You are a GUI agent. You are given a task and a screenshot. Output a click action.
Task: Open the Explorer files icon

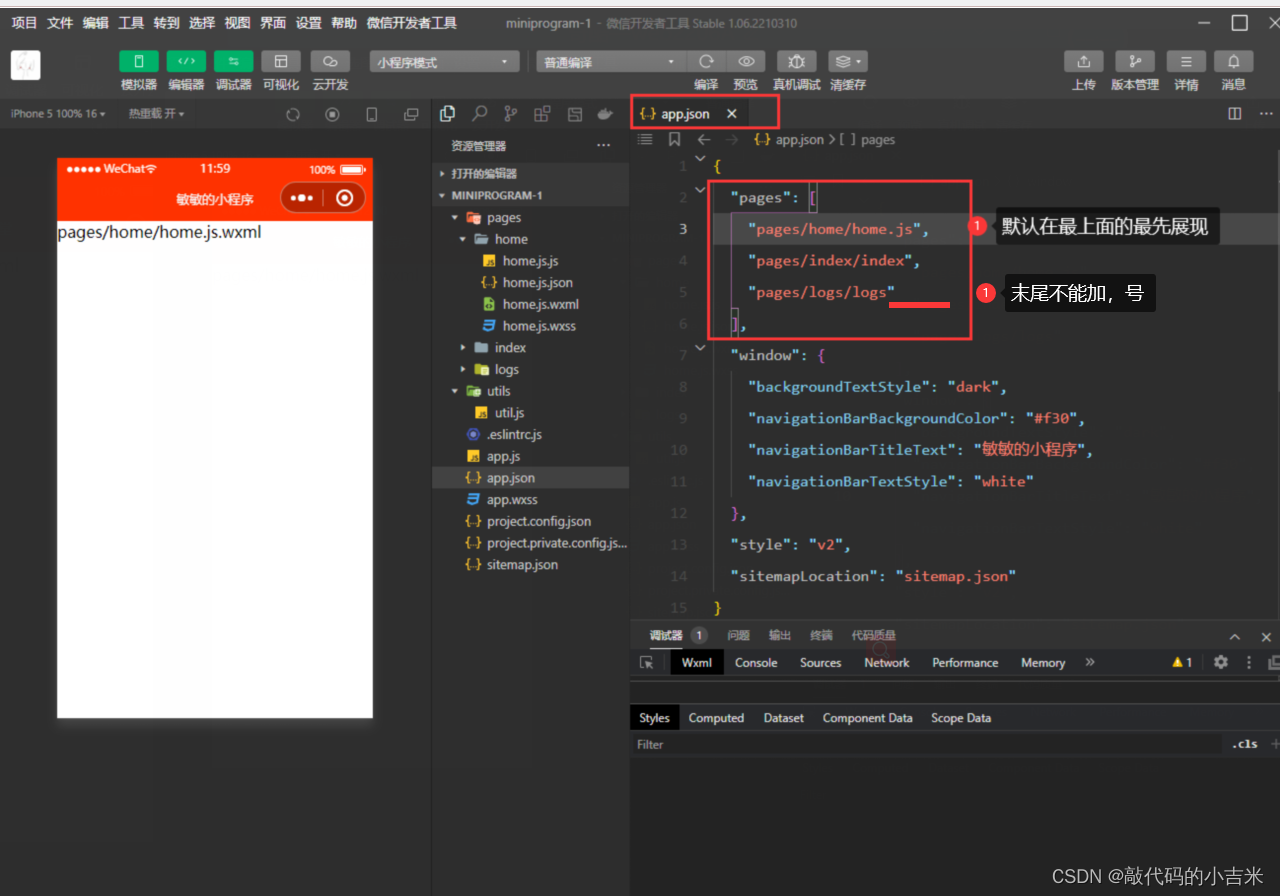pos(448,114)
